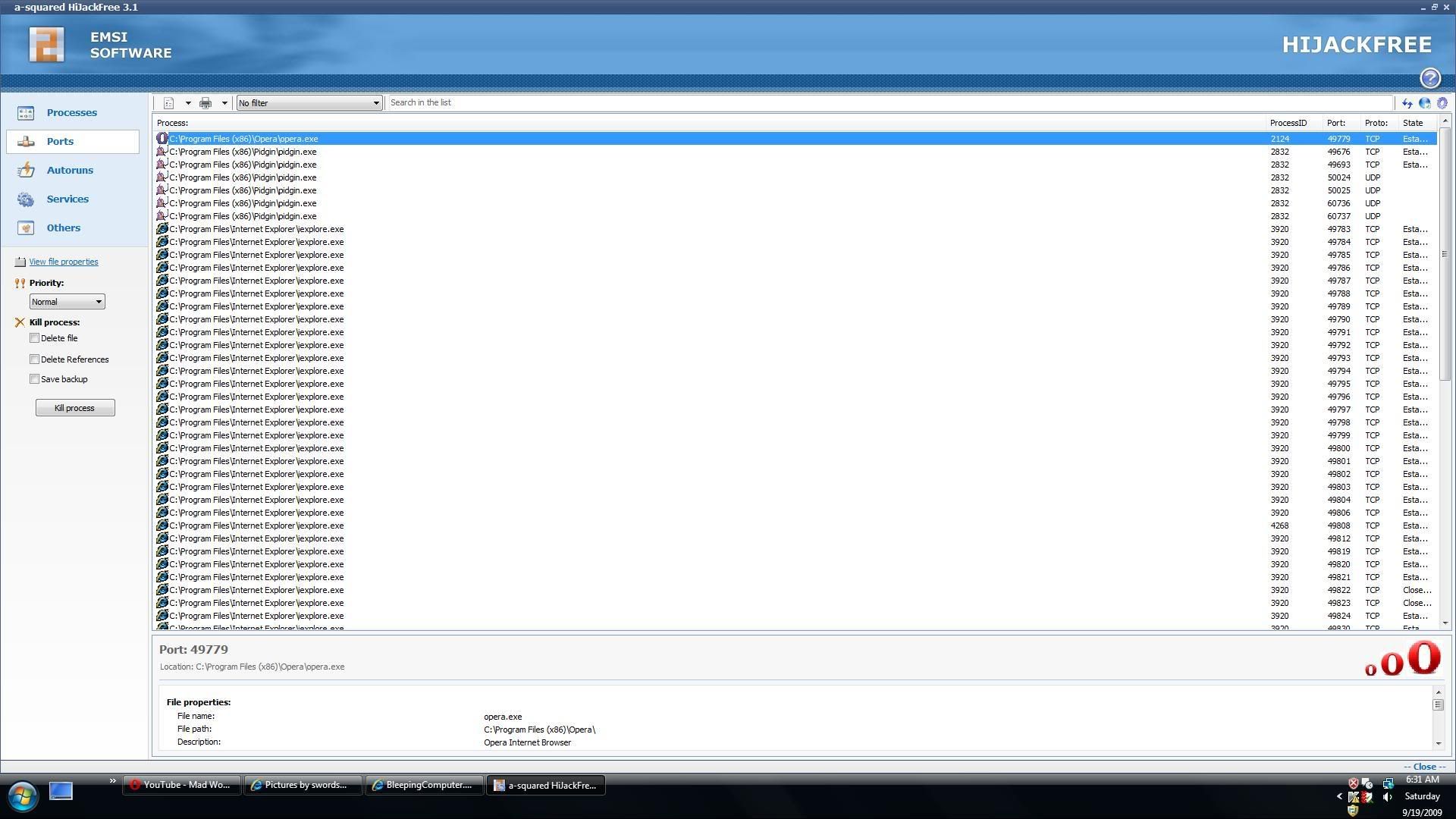The height and width of the screenshot is (819, 1456).
Task: Select the Ports icon in sidebar
Action: click(x=26, y=142)
